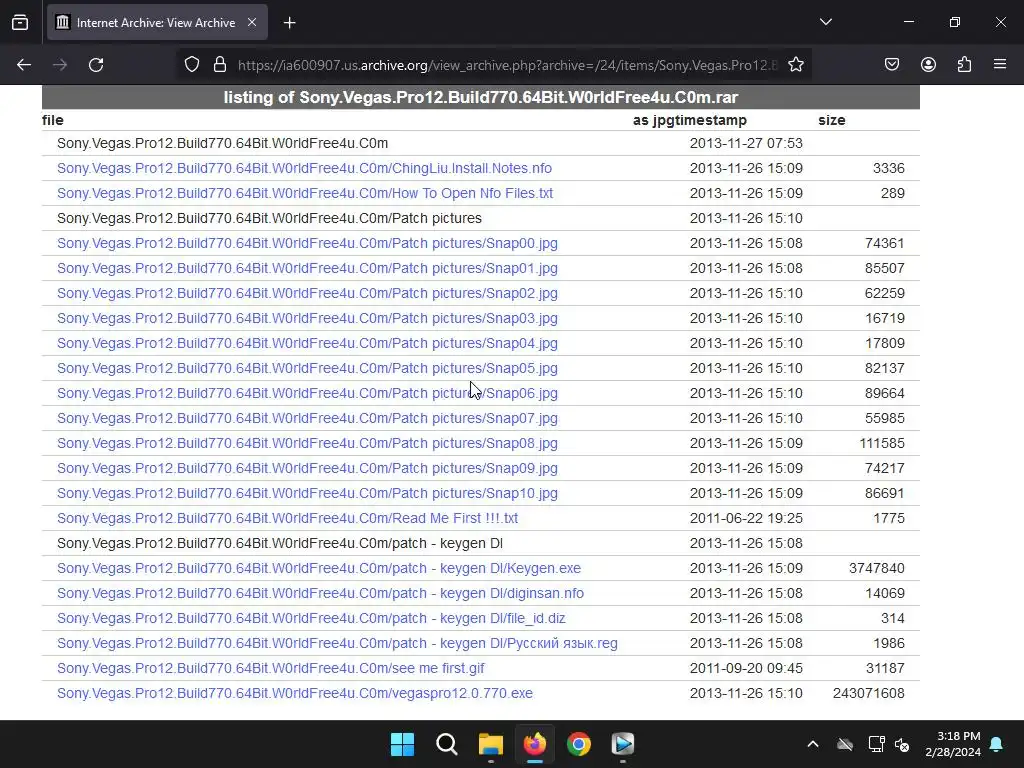
Task: Open the file_id.diz link
Action: coord(311,618)
